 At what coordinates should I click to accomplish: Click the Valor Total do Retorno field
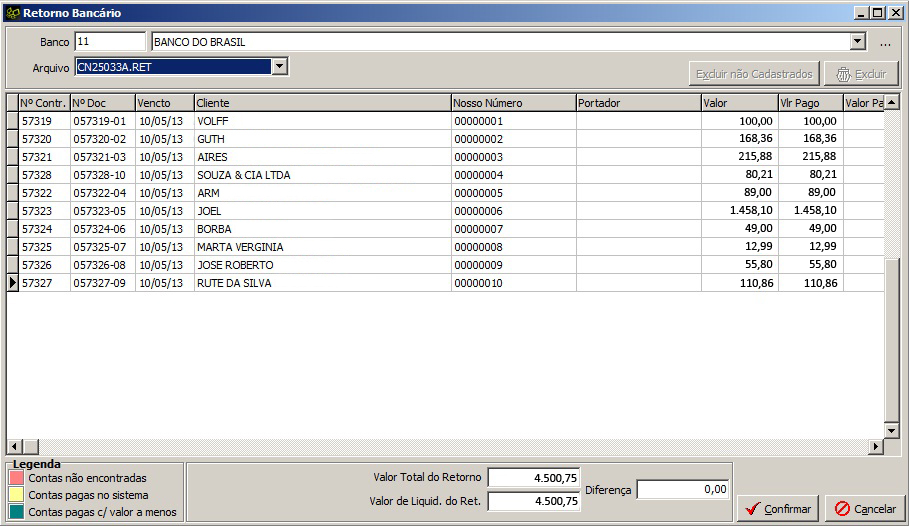coord(533,477)
